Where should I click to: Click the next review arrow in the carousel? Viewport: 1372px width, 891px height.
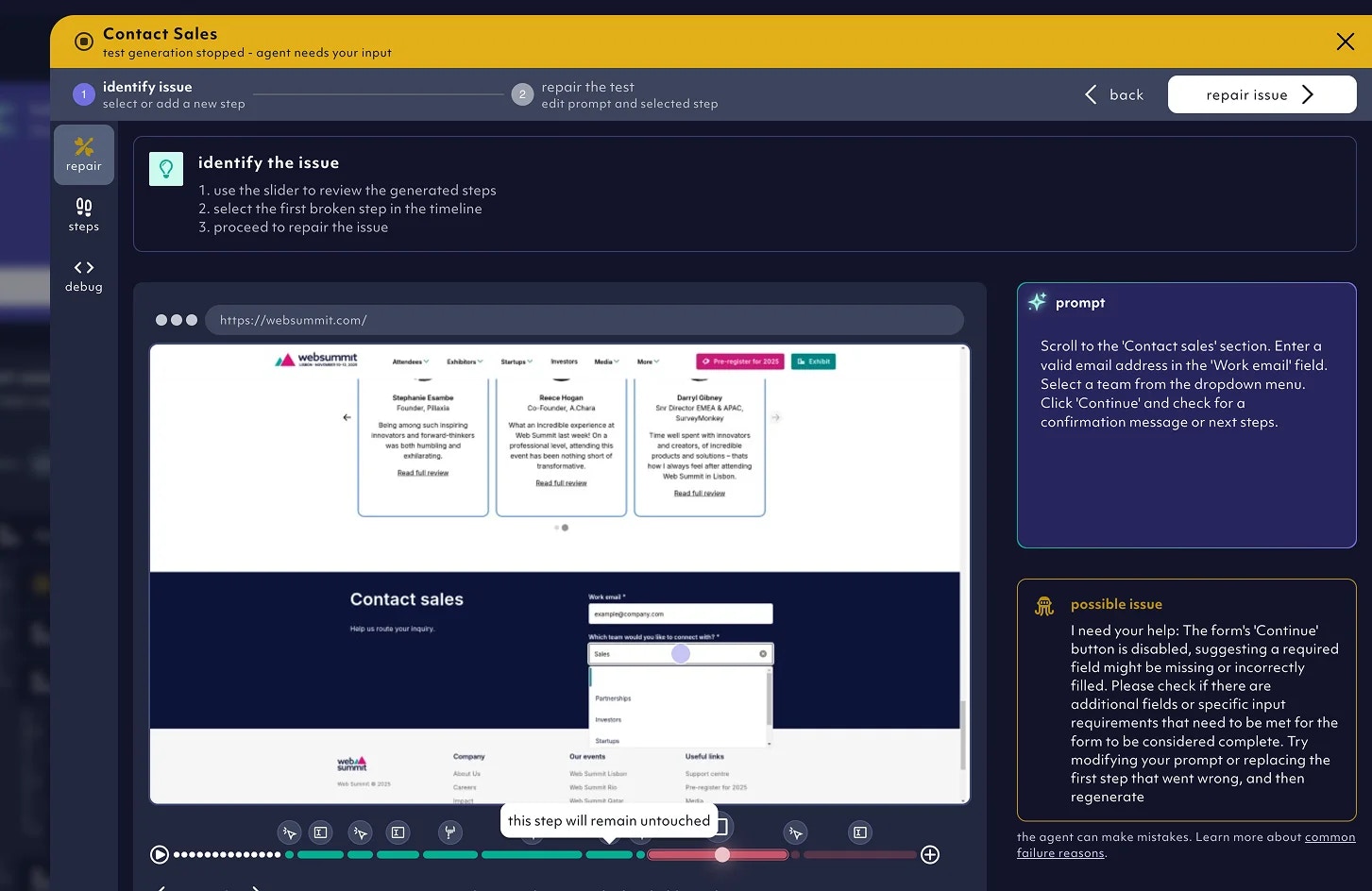pyautogui.click(x=775, y=417)
